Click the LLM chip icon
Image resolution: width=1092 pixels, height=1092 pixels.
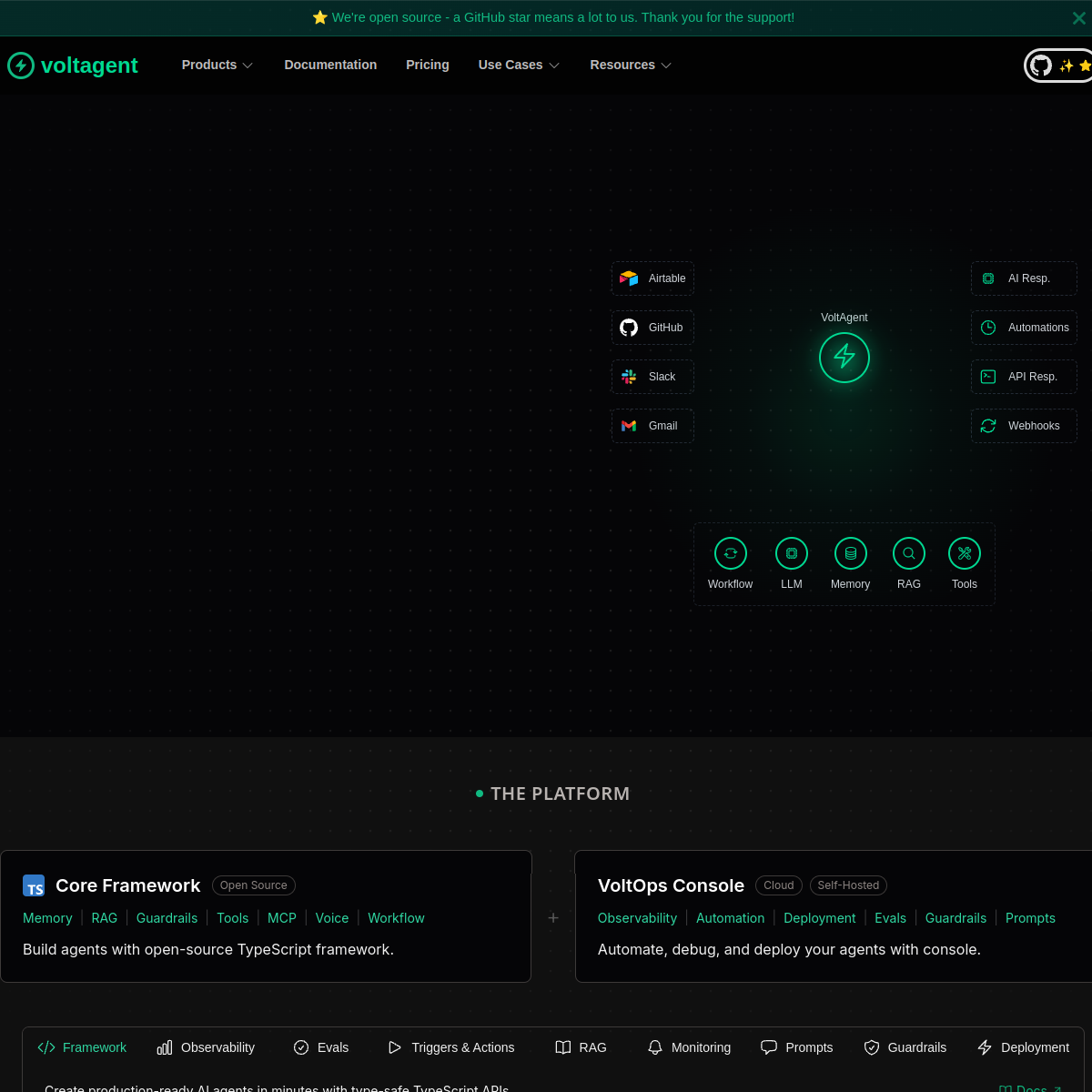792,553
